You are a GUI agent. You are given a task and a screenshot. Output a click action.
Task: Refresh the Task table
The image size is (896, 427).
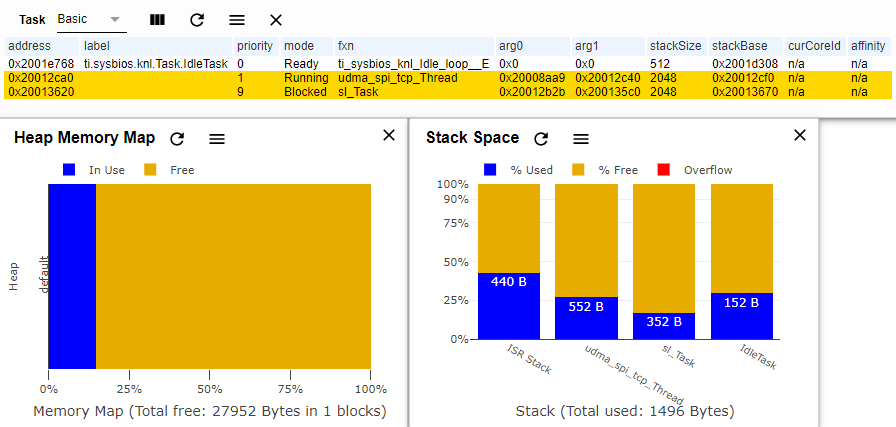click(197, 20)
